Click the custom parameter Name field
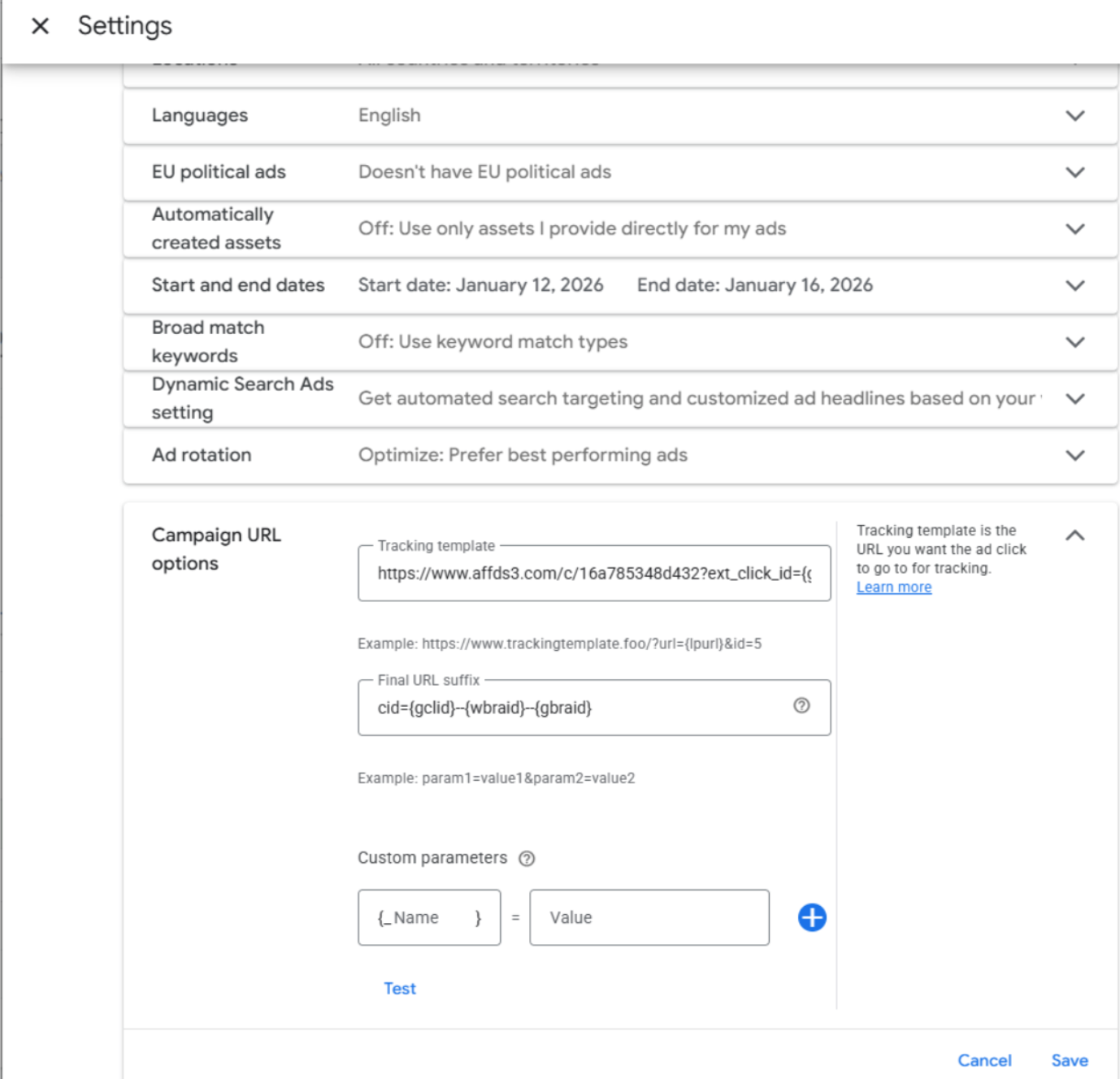The image size is (1120, 1079). click(x=428, y=917)
